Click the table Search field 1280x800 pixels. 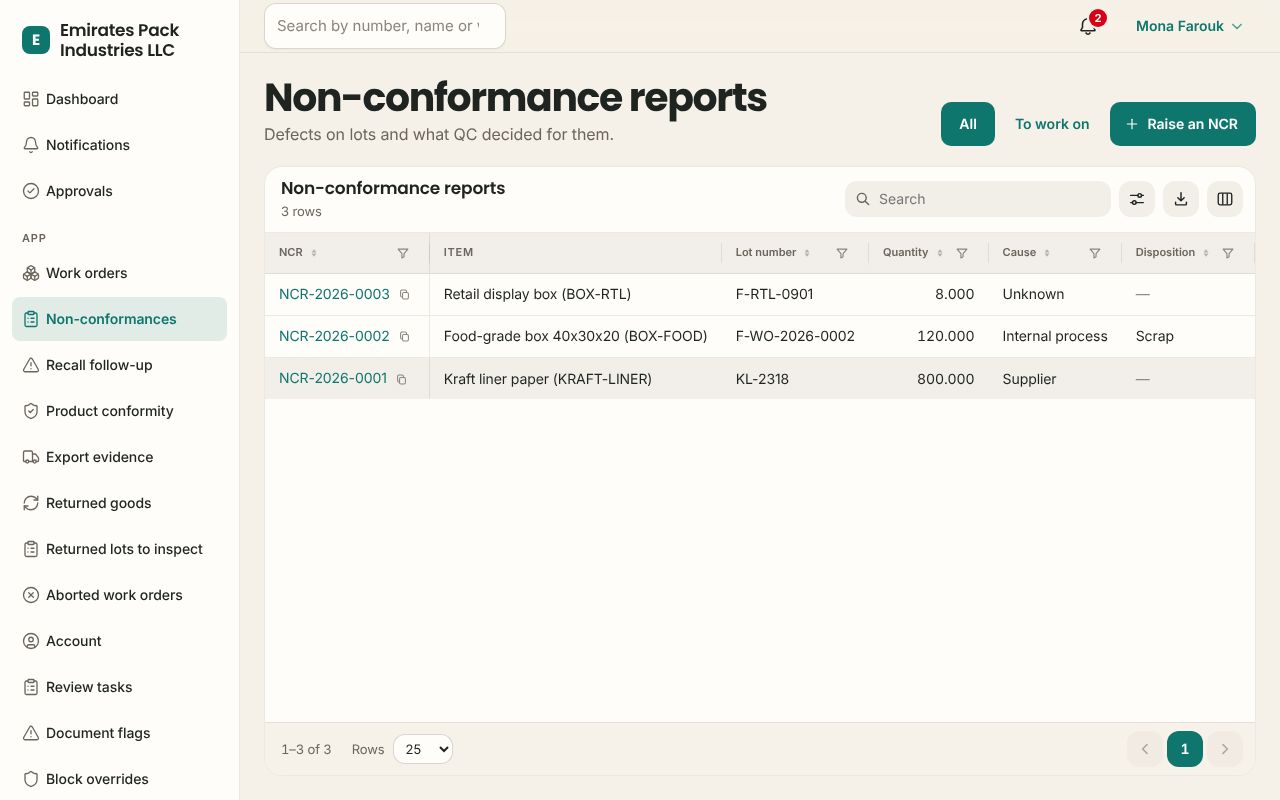[x=978, y=199]
